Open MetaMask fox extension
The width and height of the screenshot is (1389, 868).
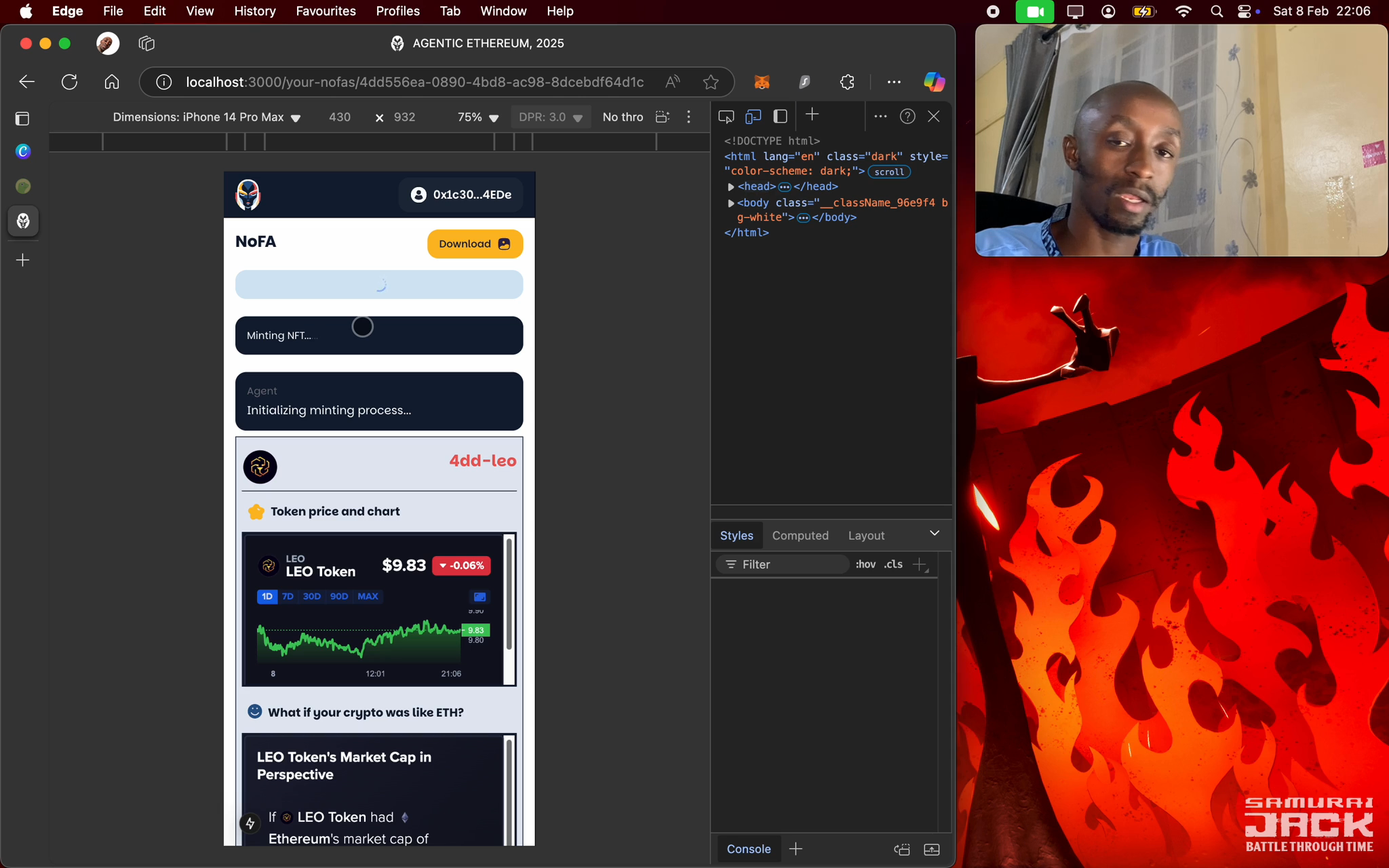point(762,82)
